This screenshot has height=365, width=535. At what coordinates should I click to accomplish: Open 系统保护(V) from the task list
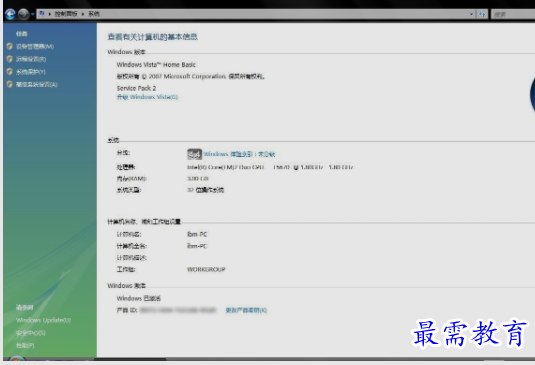pos(30,72)
